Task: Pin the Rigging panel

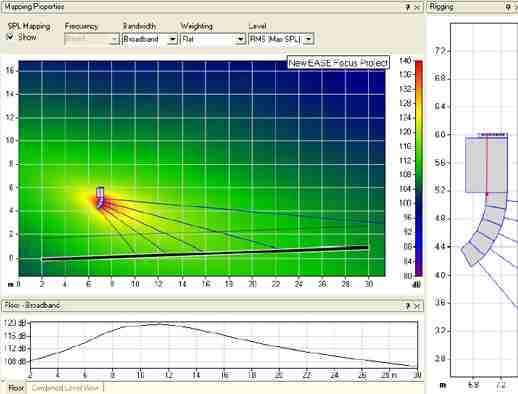Action: point(508,7)
